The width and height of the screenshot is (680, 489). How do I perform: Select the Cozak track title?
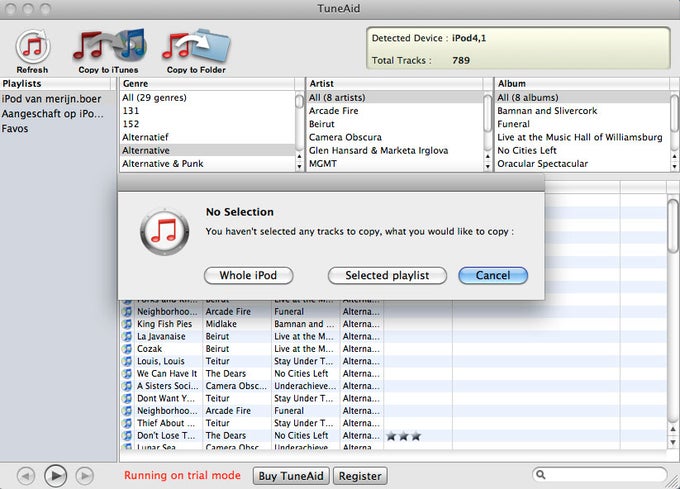tap(149, 349)
